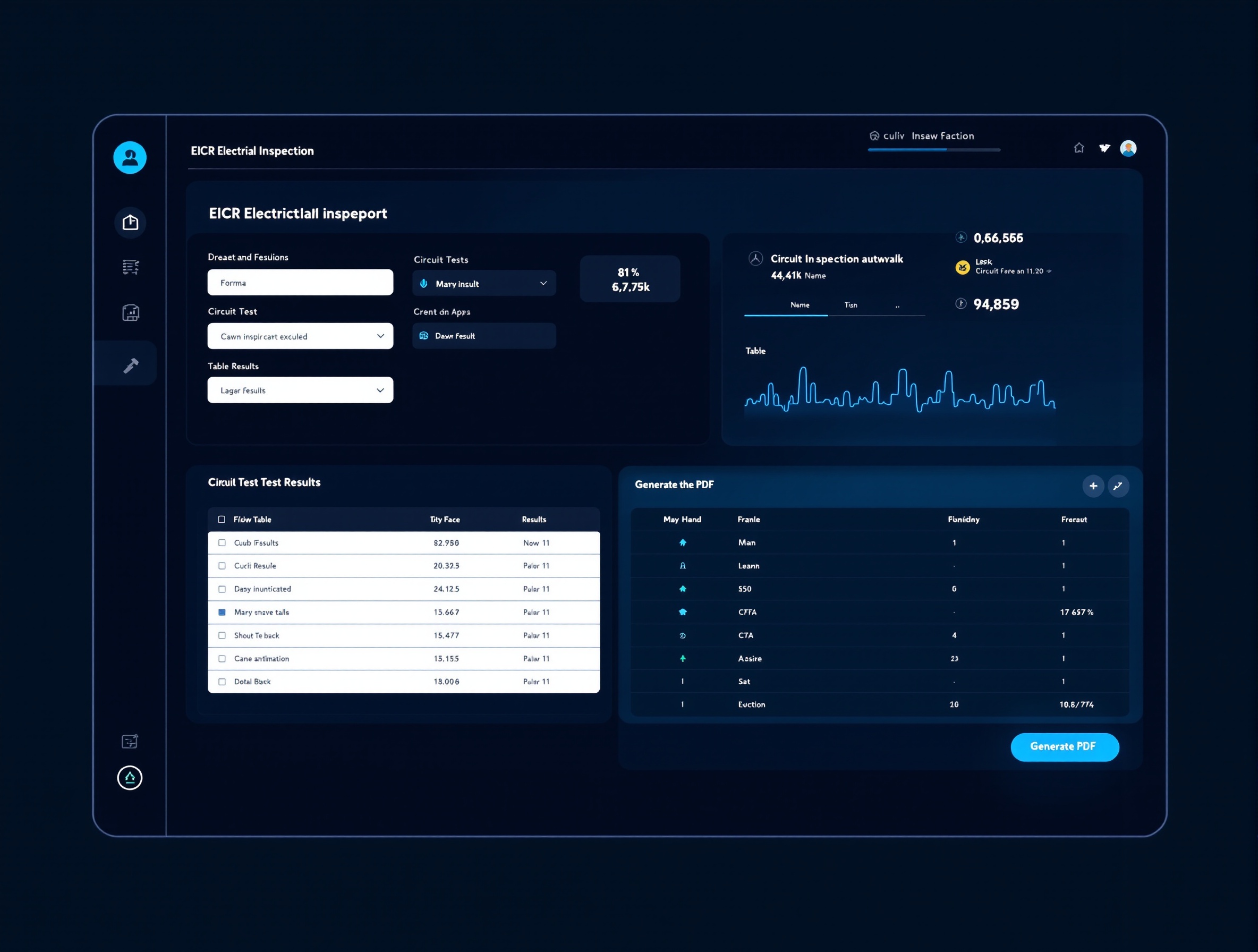Click the home icon in top-right header

(1078, 147)
